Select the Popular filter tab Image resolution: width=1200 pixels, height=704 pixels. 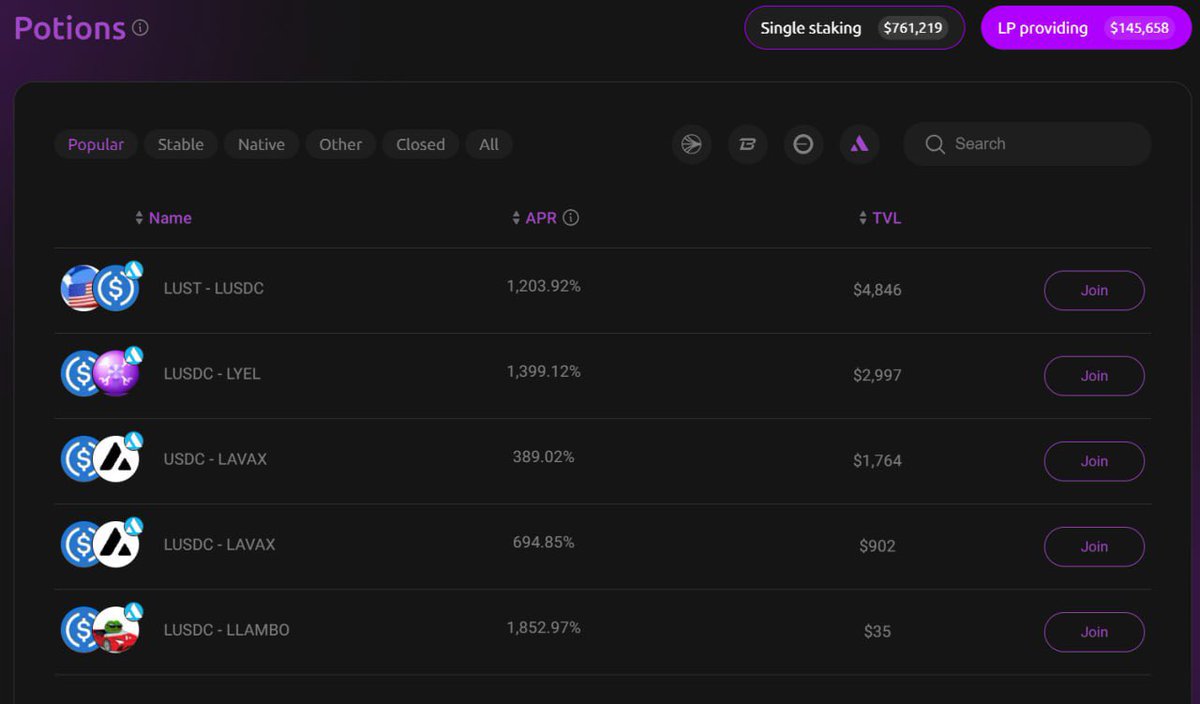(96, 144)
